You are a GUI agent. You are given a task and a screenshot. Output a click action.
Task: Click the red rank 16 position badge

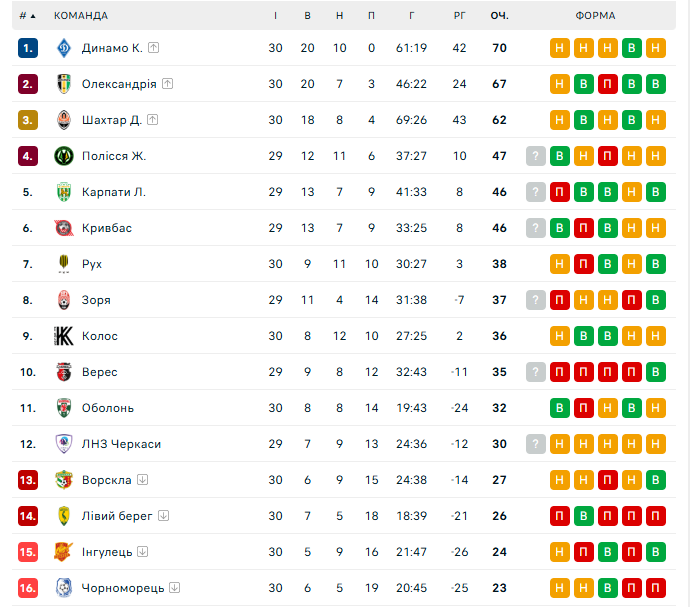pyautogui.click(x=28, y=588)
